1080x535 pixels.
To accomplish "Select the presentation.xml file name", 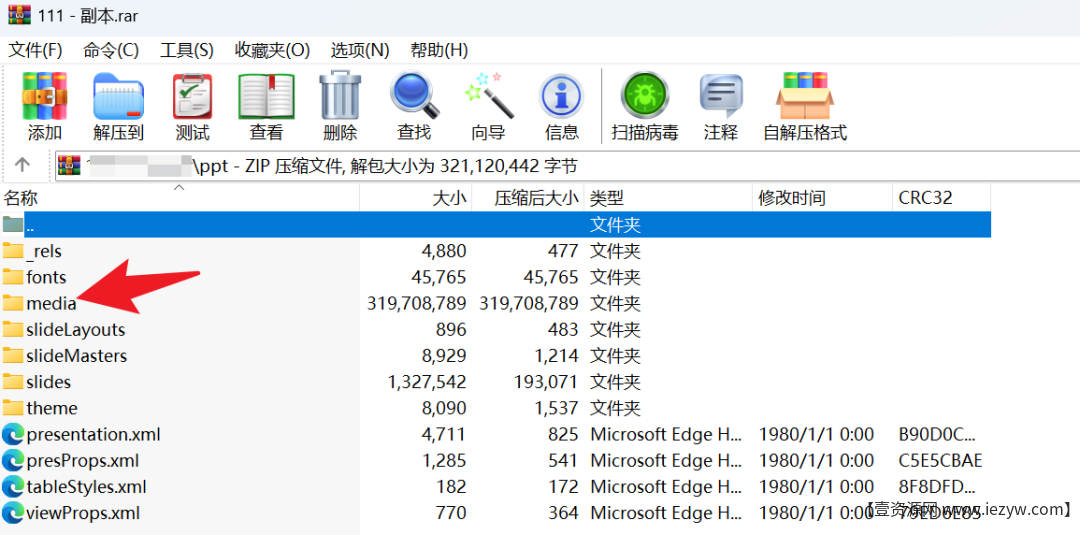I will [94, 434].
